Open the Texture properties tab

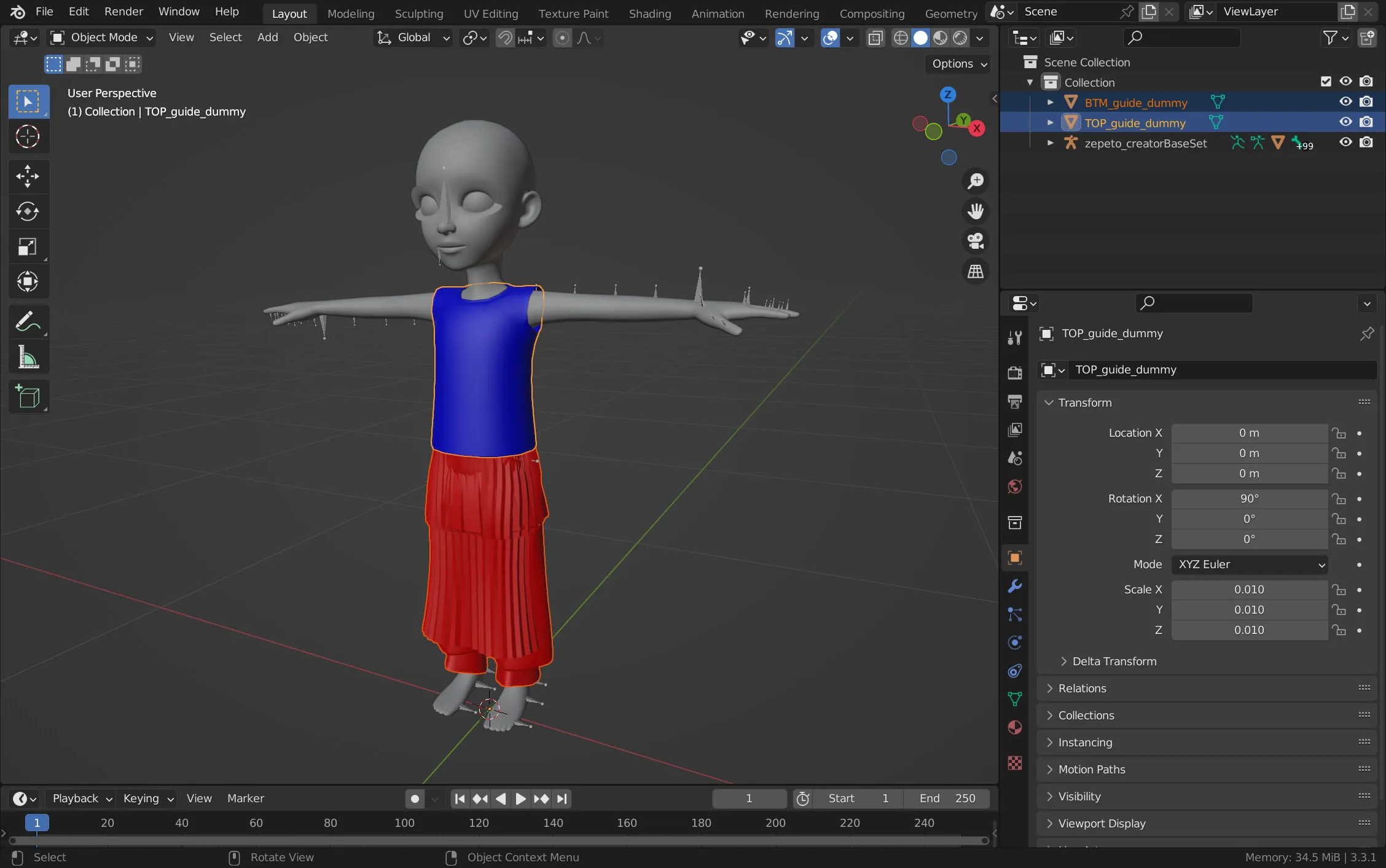pos(1015,762)
